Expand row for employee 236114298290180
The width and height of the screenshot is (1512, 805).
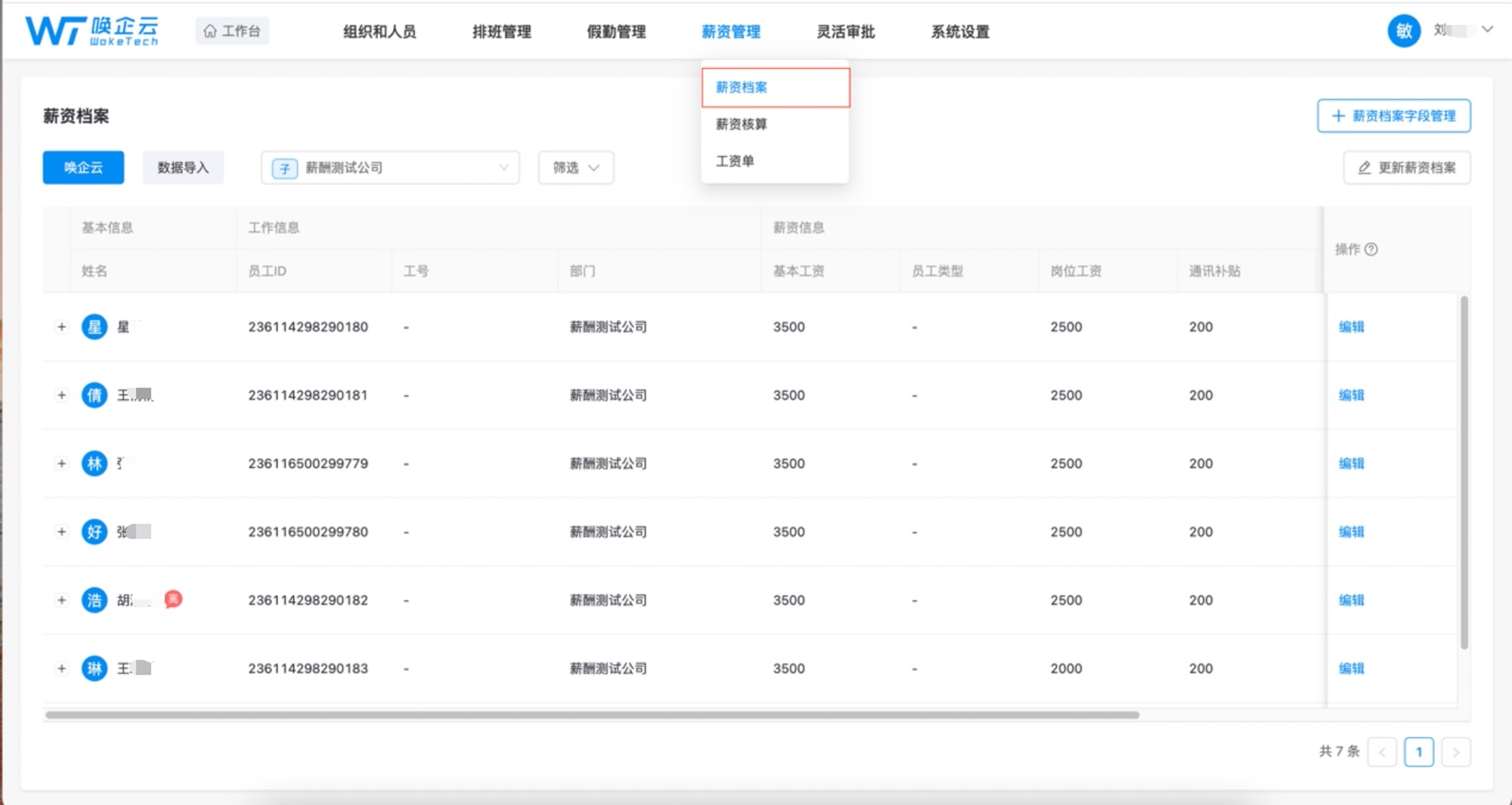(x=61, y=327)
